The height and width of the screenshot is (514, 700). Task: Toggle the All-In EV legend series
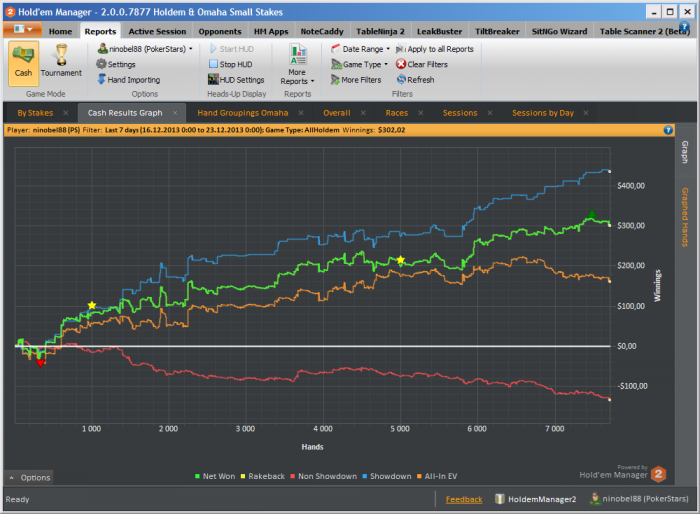coord(437,476)
